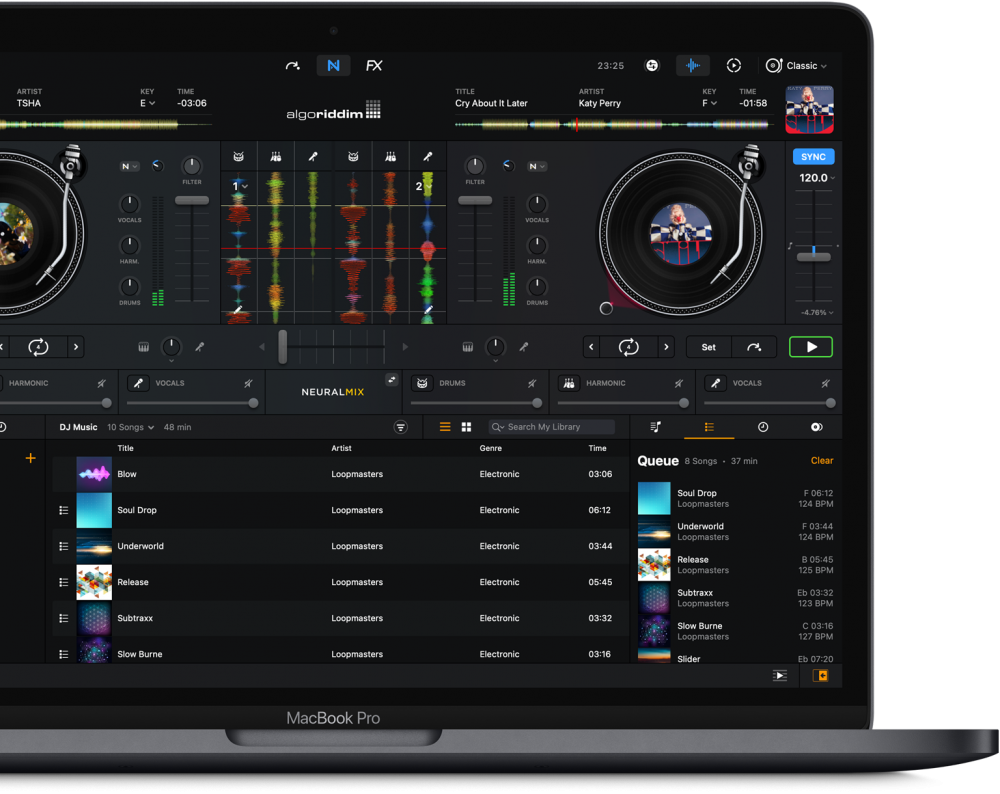Switch to the highlighted Queue tab

pyautogui.click(x=708, y=427)
